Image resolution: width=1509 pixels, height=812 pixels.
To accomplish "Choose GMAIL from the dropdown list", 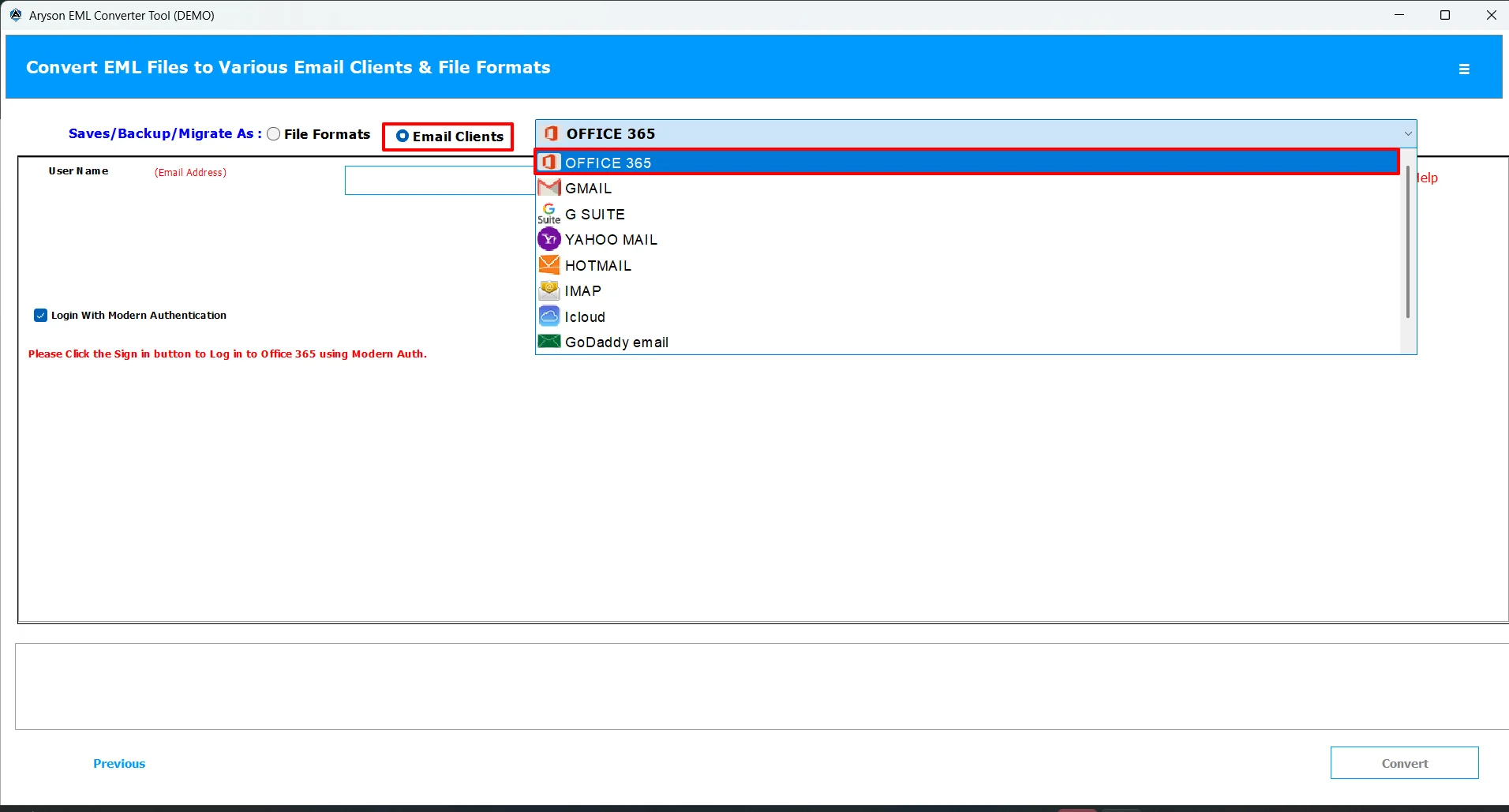I will (968, 188).
